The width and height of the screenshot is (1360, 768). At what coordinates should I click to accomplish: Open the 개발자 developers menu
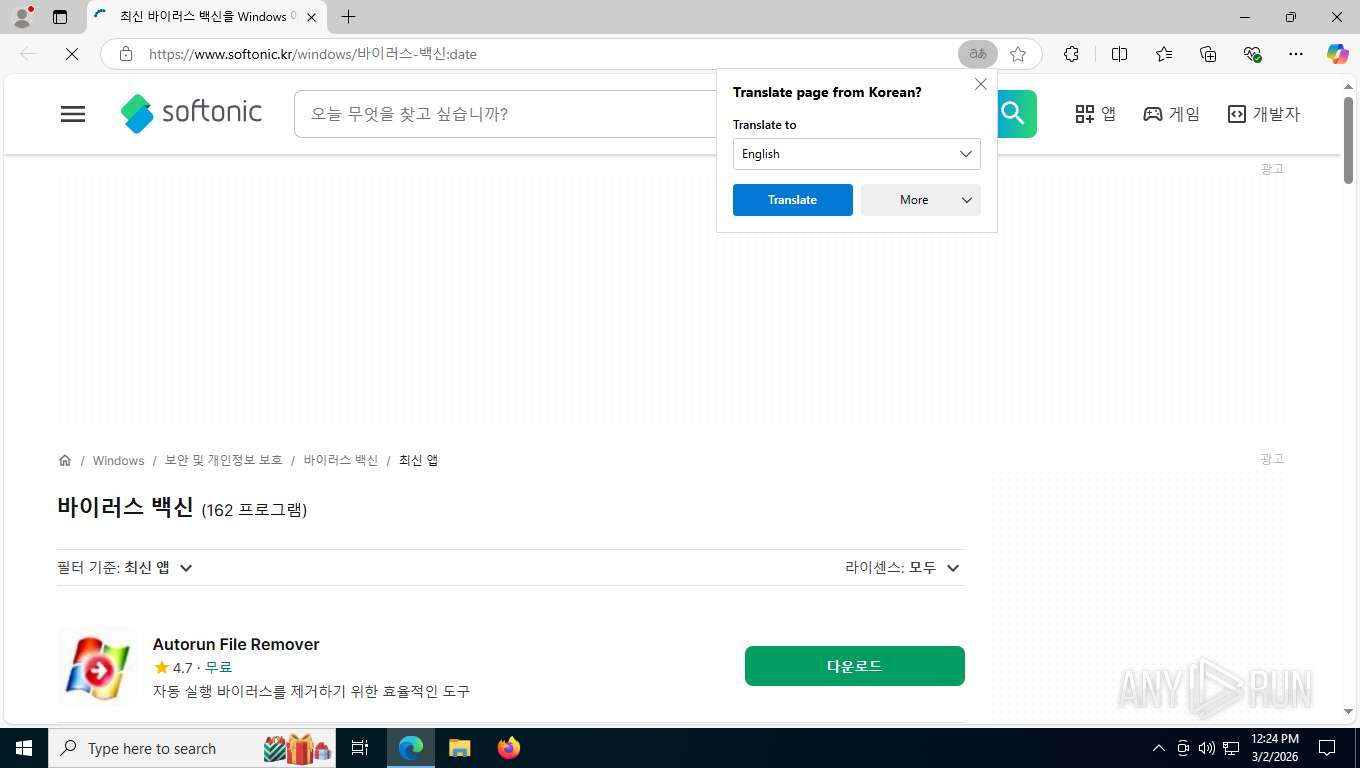(1264, 114)
